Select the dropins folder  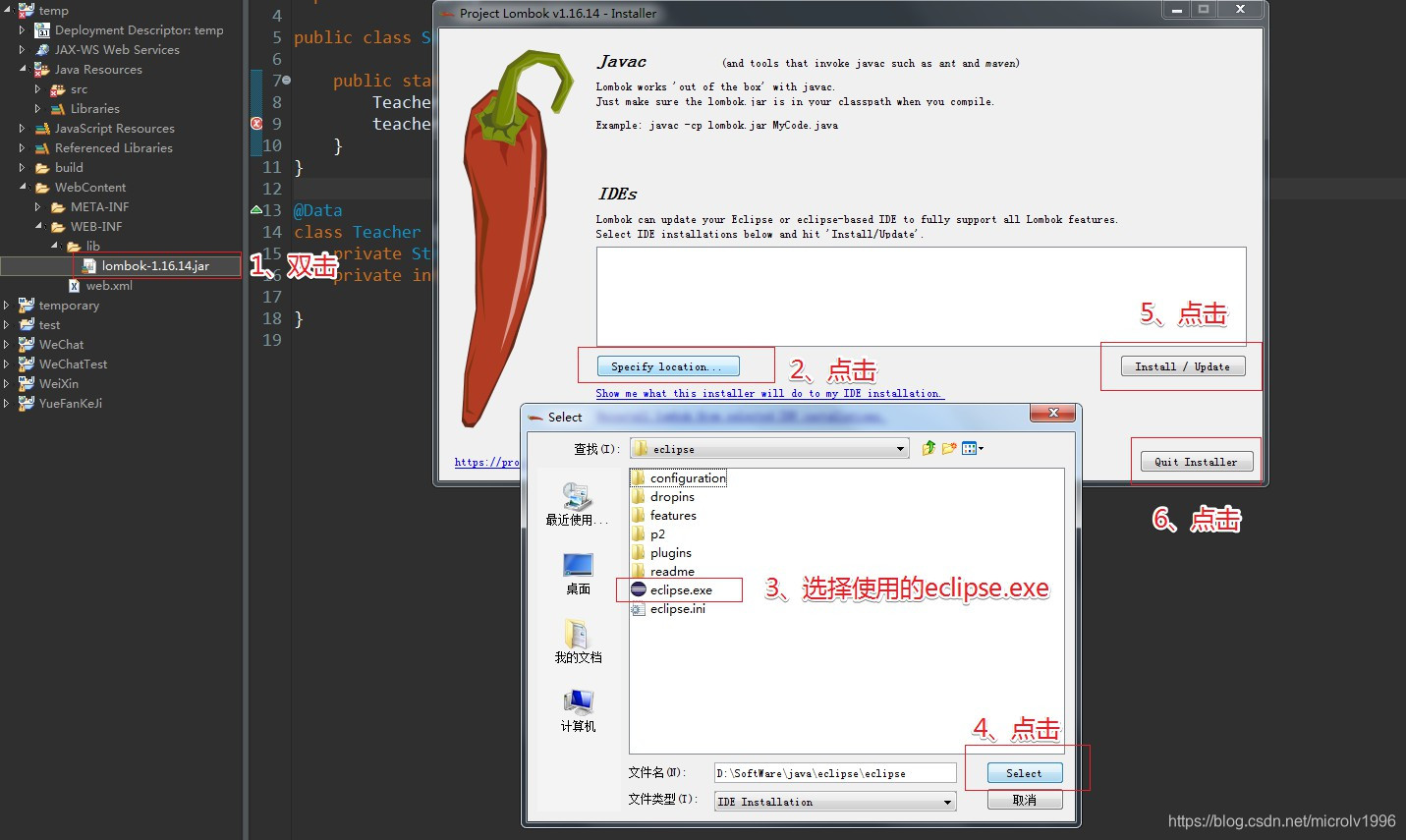pyautogui.click(x=663, y=497)
